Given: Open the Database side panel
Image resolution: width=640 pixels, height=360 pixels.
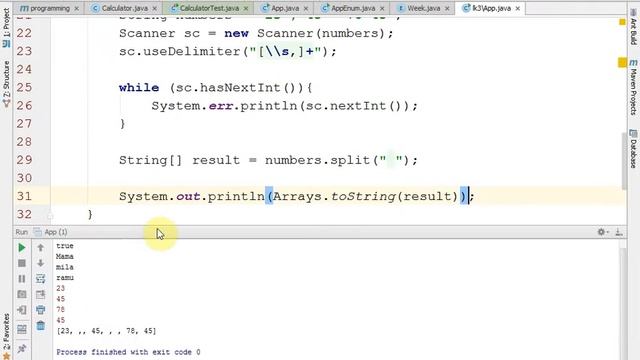Looking at the screenshot, I should [x=633, y=149].
